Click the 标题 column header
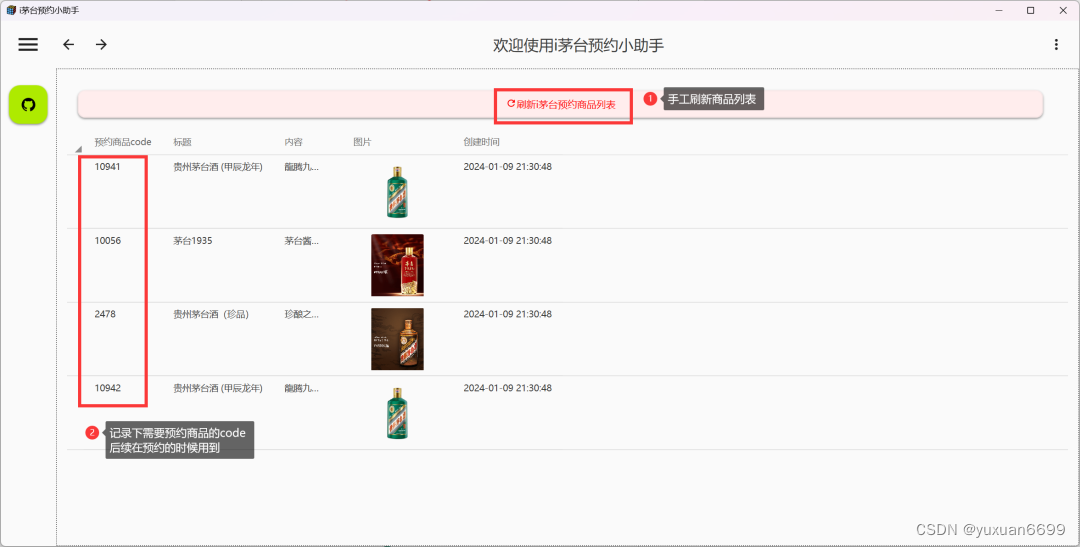The image size is (1080, 547). [183, 142]
